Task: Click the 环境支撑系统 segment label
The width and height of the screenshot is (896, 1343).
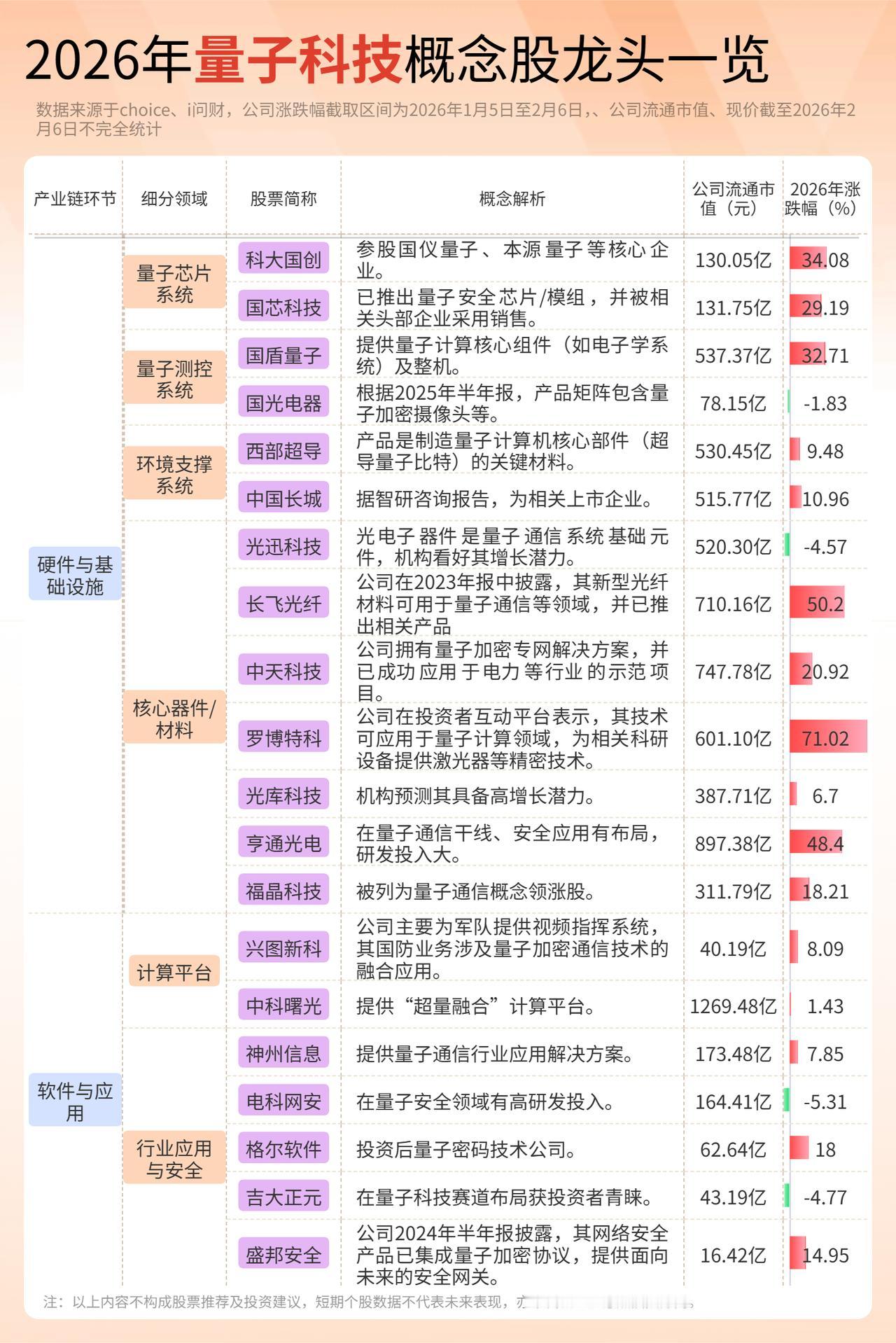Action: click(174, 474)
